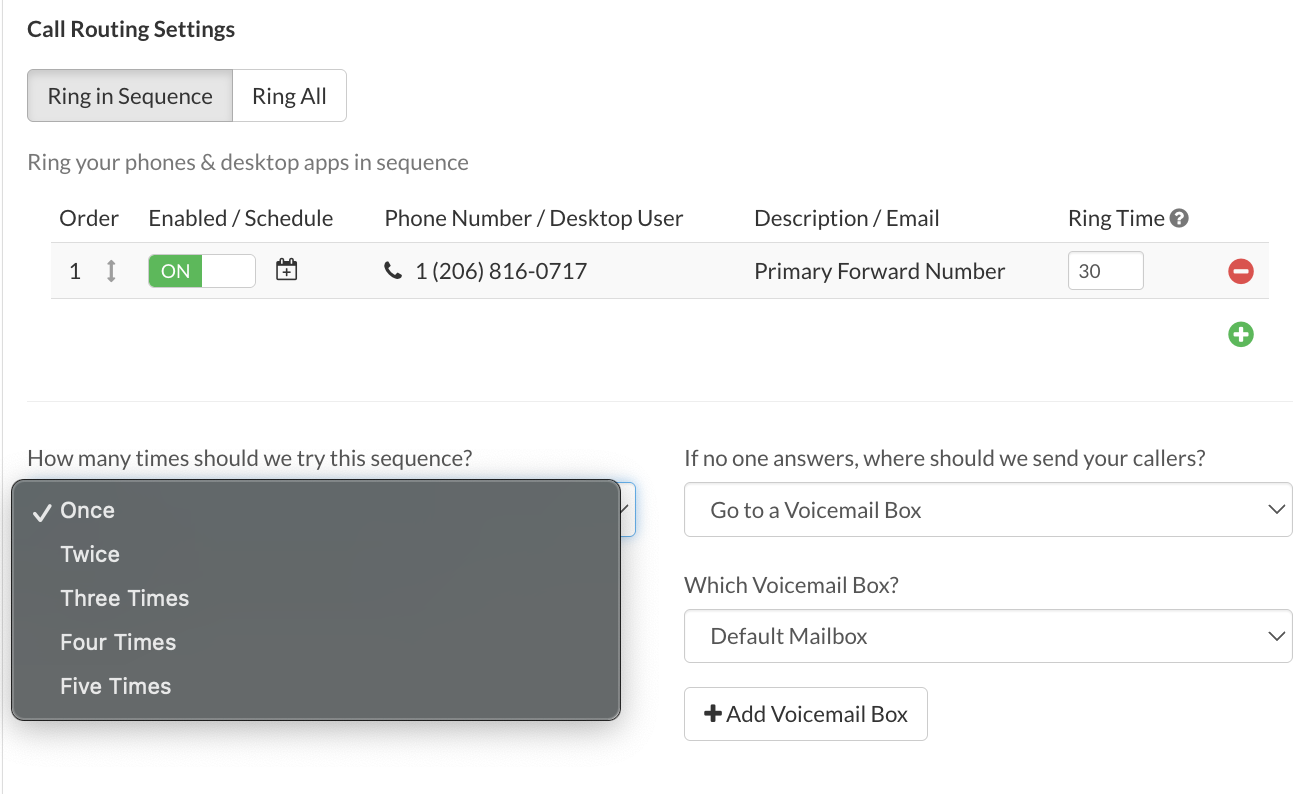Click the Ring Time help question mark
The height and width of the screenshot is (794, 1312).
pos(1179,218)
